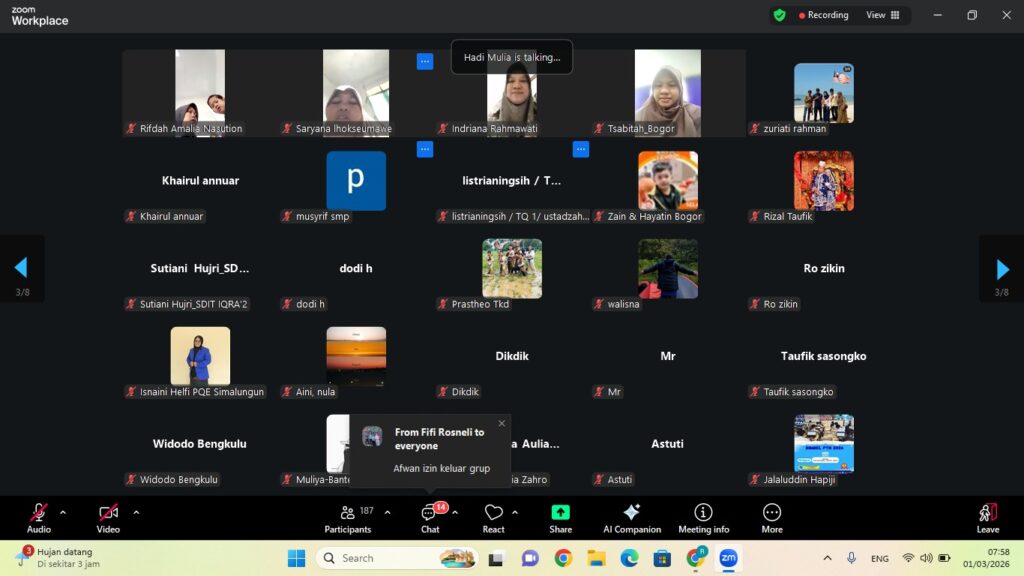Image resolution: width=1024 pixels, height=576 pixels.
Task: Open the chat message from Fifi Rosneli
Action: pyautogui.click(x=430, y=451)
